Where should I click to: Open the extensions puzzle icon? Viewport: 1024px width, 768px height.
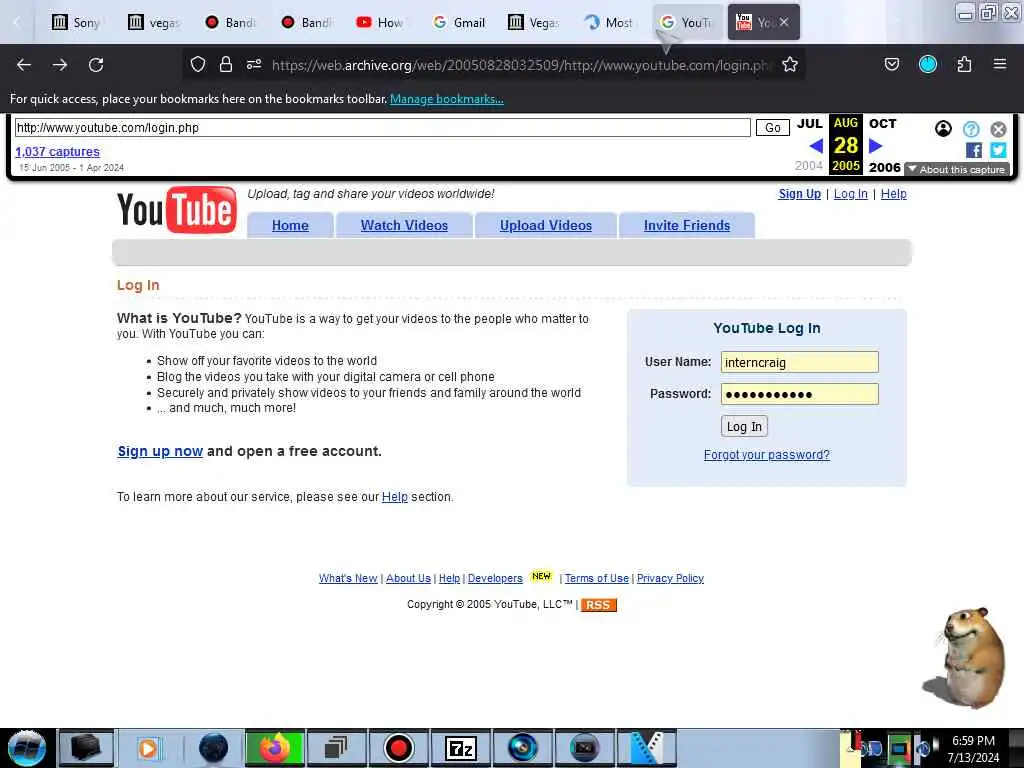pos(964,64)
